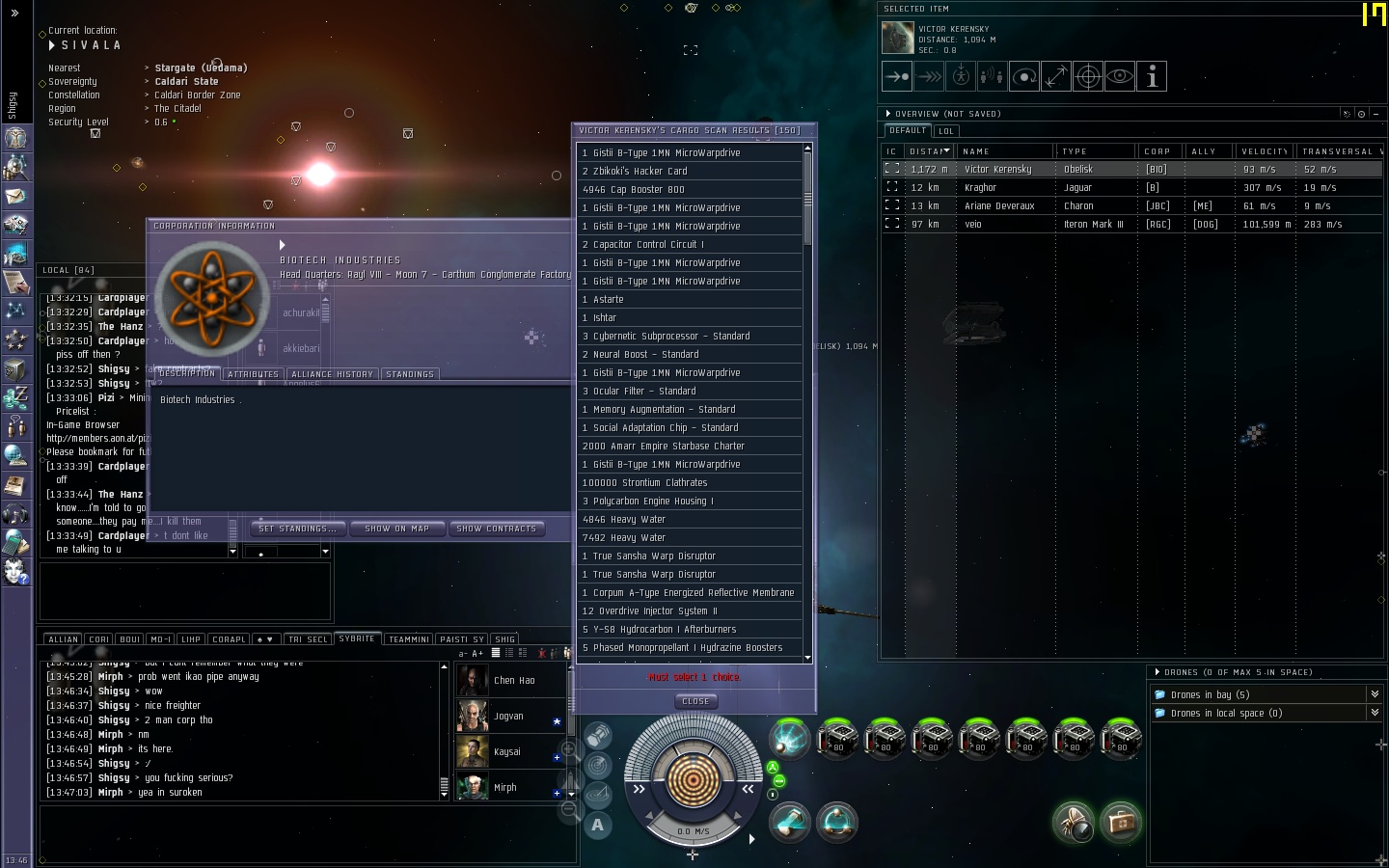The image size is (1389, 868).
Task: Toggle the solid-lines member list view icon
Action: tap(496, 653)
